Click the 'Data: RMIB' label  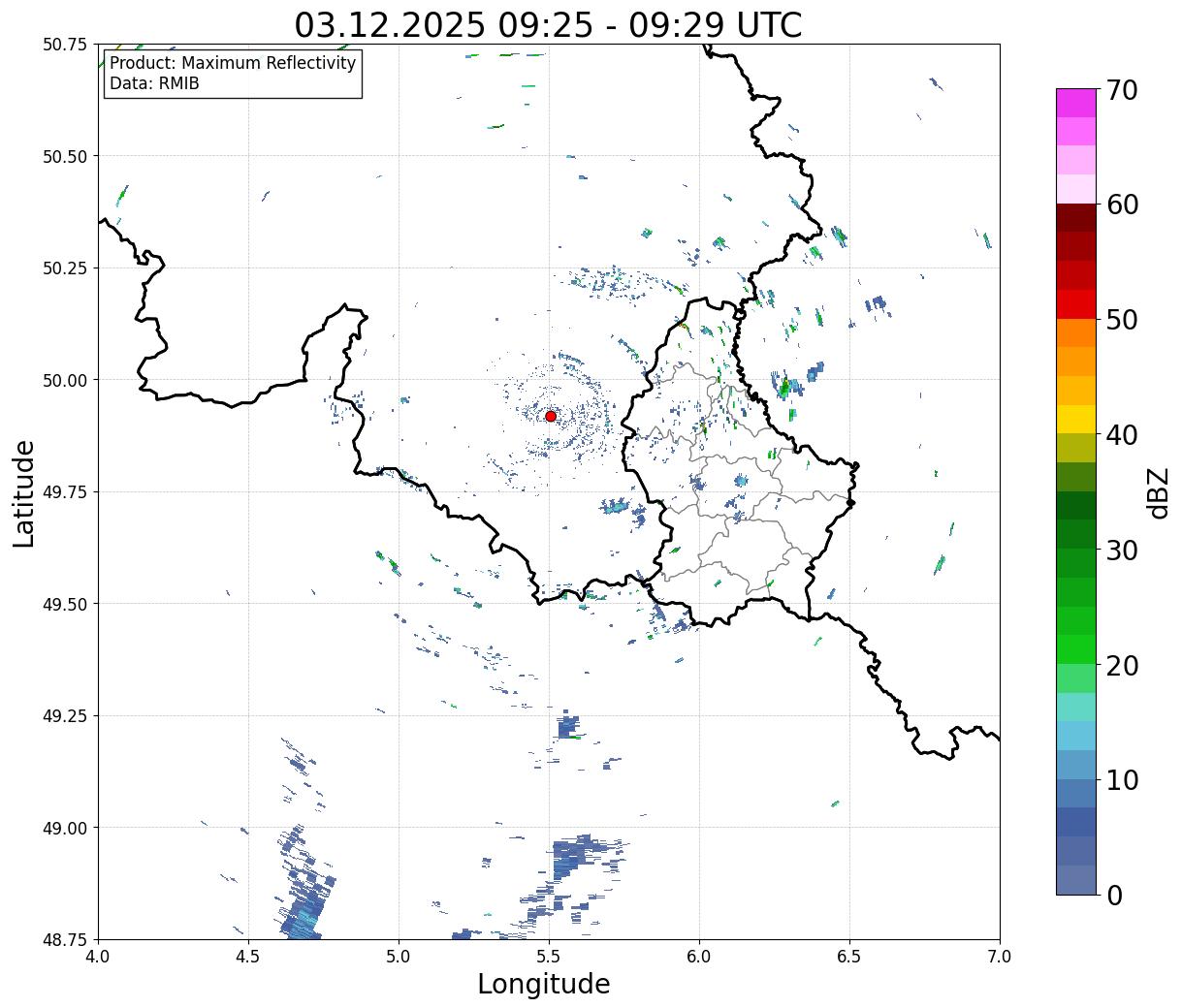154,84
